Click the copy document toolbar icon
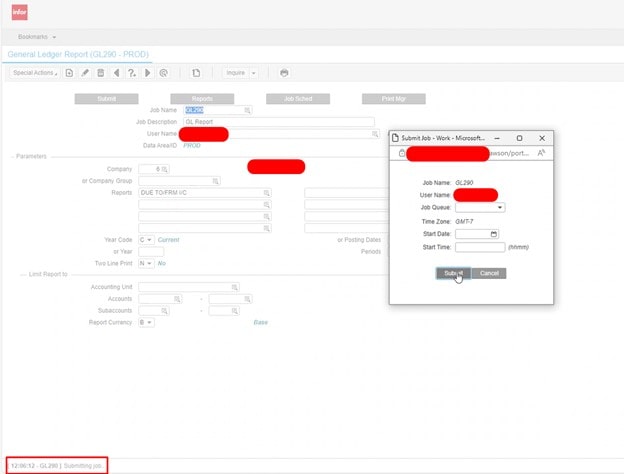Image resolution: width=624 pixels, height=474 pixels. click(x=196, y=73)
